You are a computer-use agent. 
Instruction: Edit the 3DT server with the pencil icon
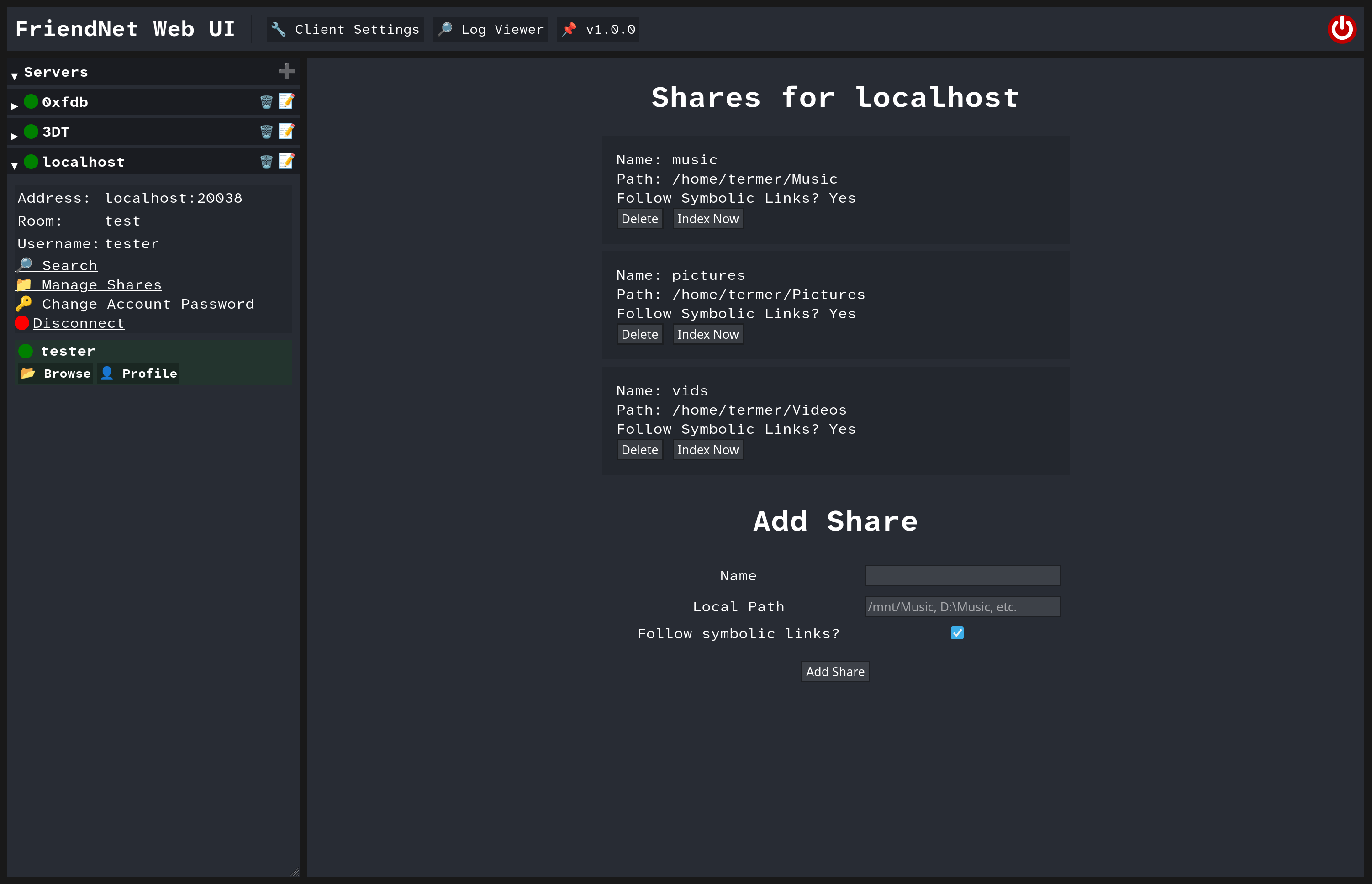click(x=287, y=131)
